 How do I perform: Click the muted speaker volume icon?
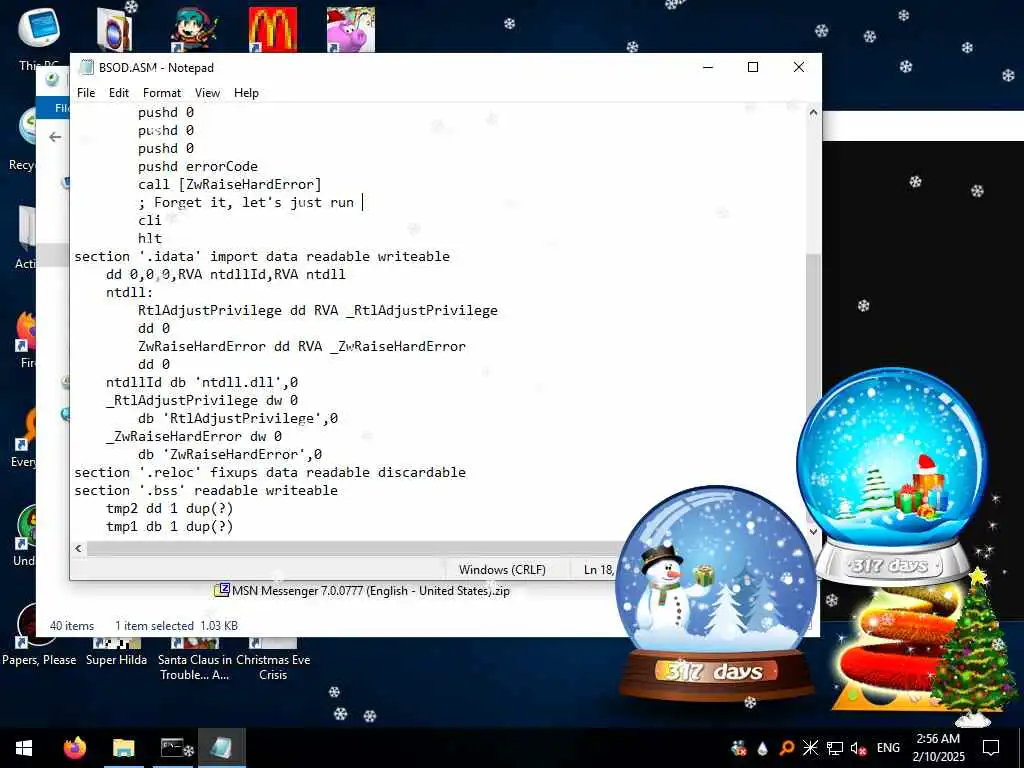coord(859,748)
